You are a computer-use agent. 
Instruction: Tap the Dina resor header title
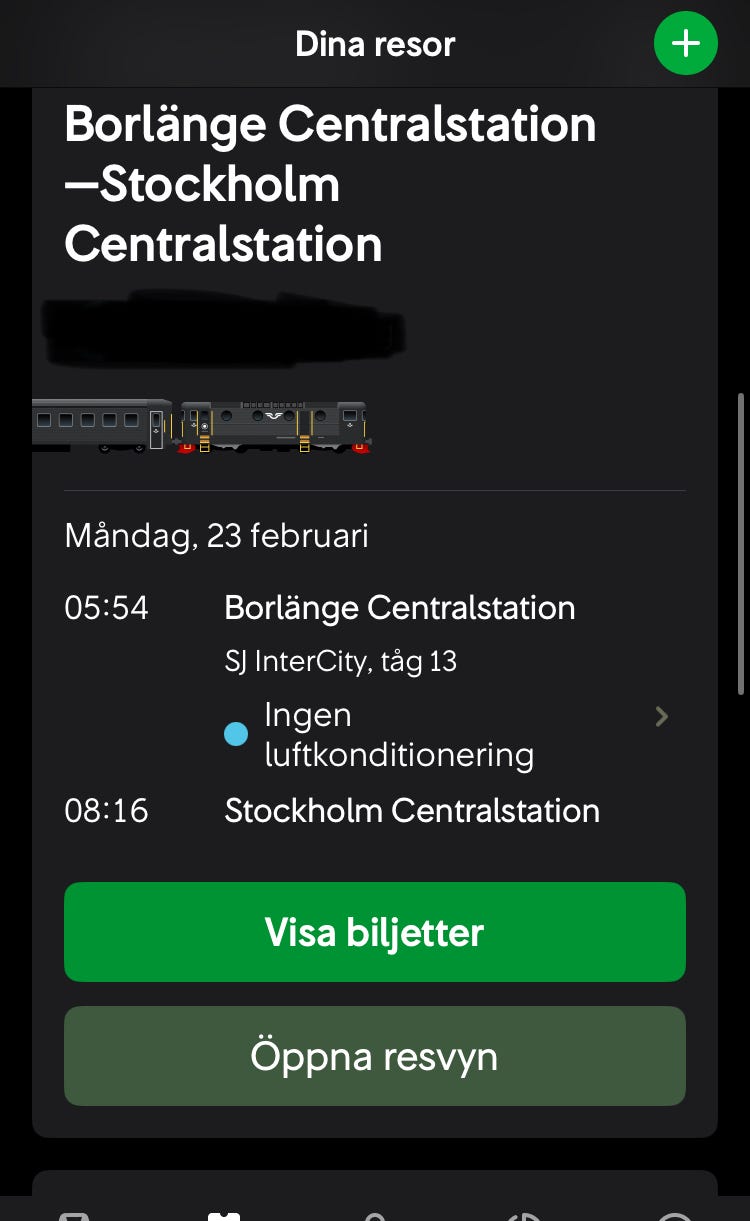[375, 44]
